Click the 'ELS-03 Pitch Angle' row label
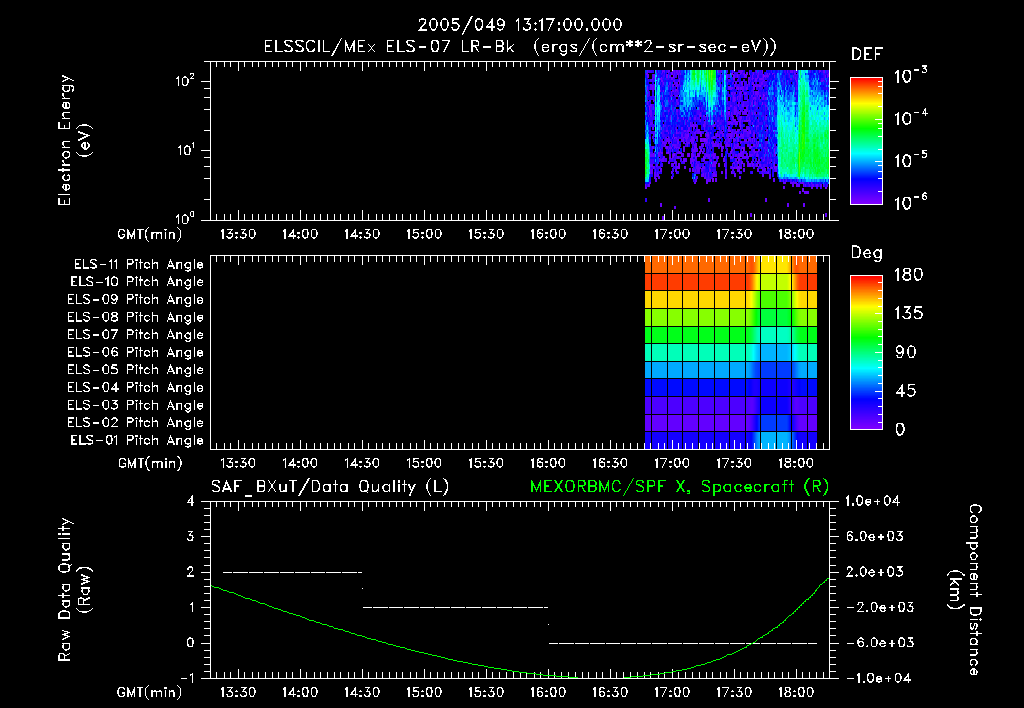The width and height of the screenshot is (1024, 708). [x=136, y=405]
